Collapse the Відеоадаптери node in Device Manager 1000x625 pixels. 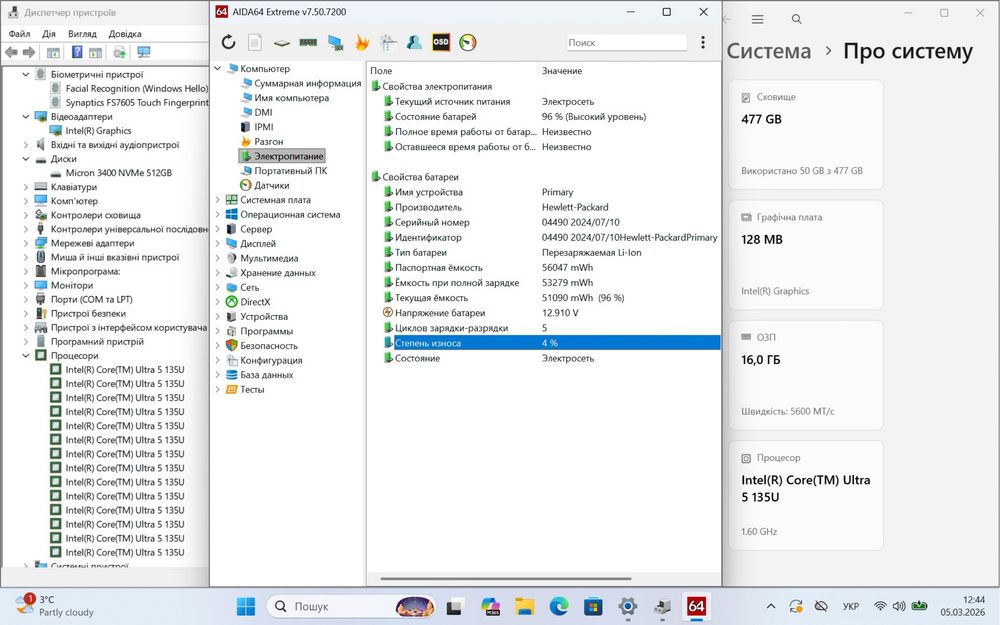coord(26,117)
